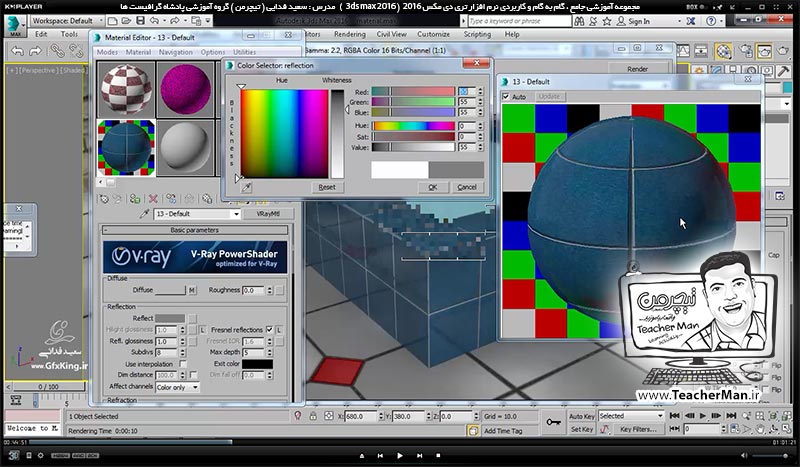
Task: Open the Modes menu in Material Editor
Action: tap(107, 52)
